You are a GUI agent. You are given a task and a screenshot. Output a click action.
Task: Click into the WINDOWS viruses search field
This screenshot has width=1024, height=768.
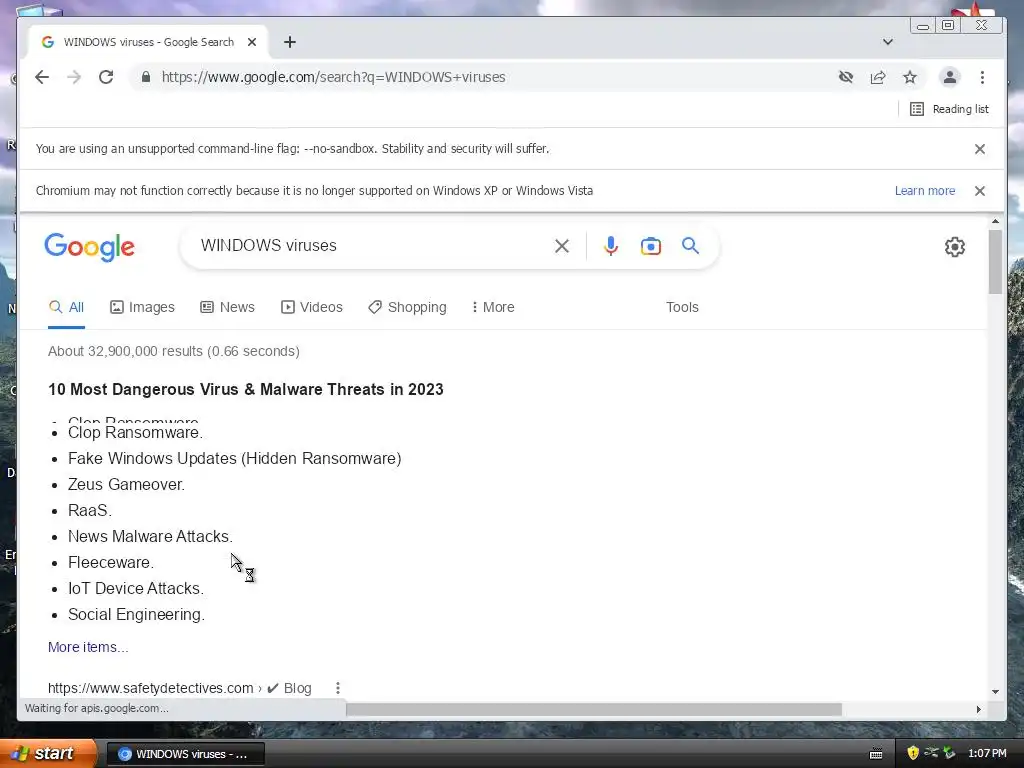coord(372,246)
